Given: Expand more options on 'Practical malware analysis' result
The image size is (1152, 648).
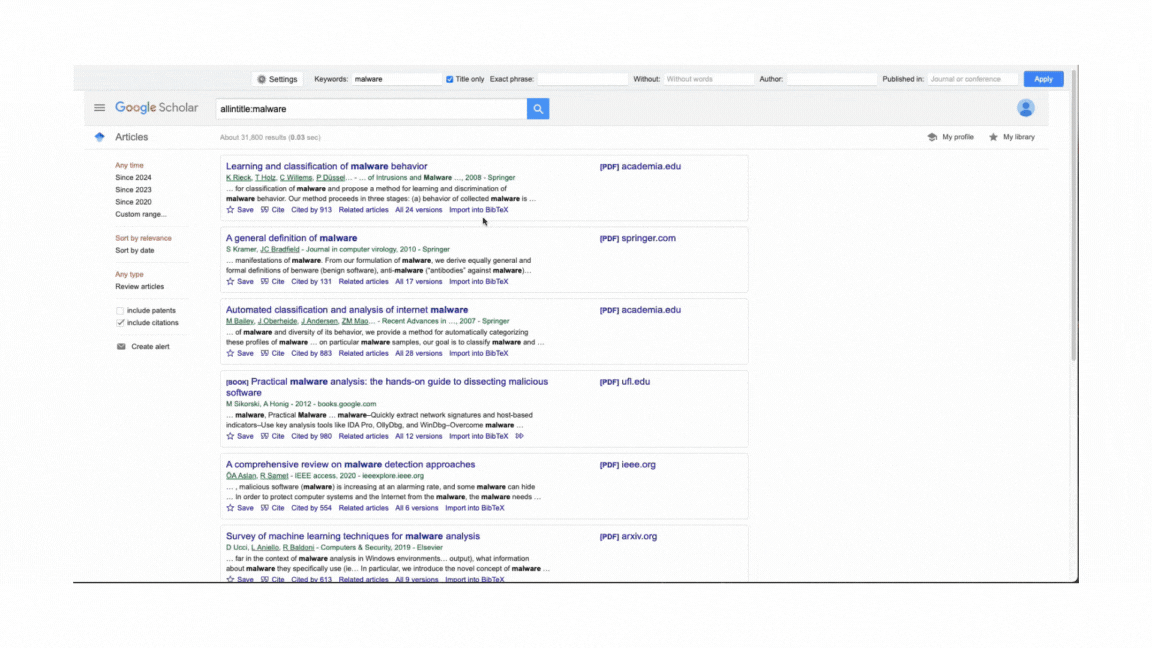Looking at the screenshot, I should (x=519, y=436).
